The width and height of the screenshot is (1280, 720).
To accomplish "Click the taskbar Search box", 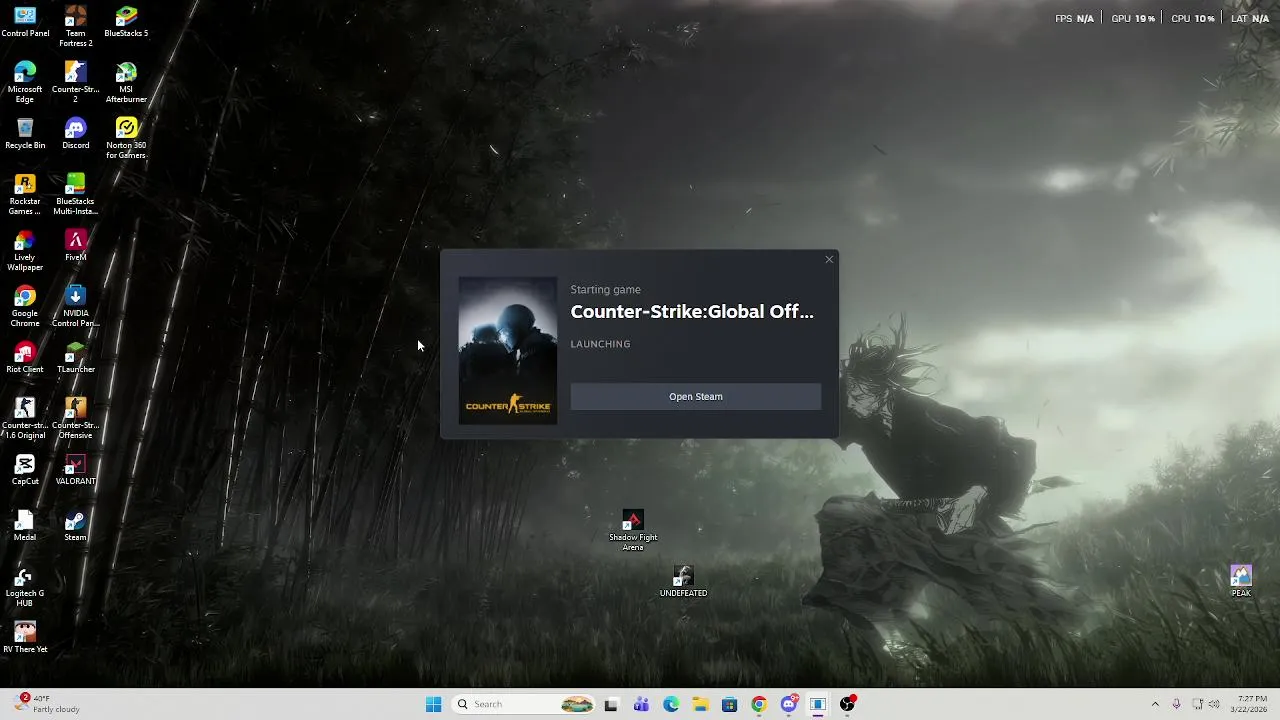I will [523, 704].
